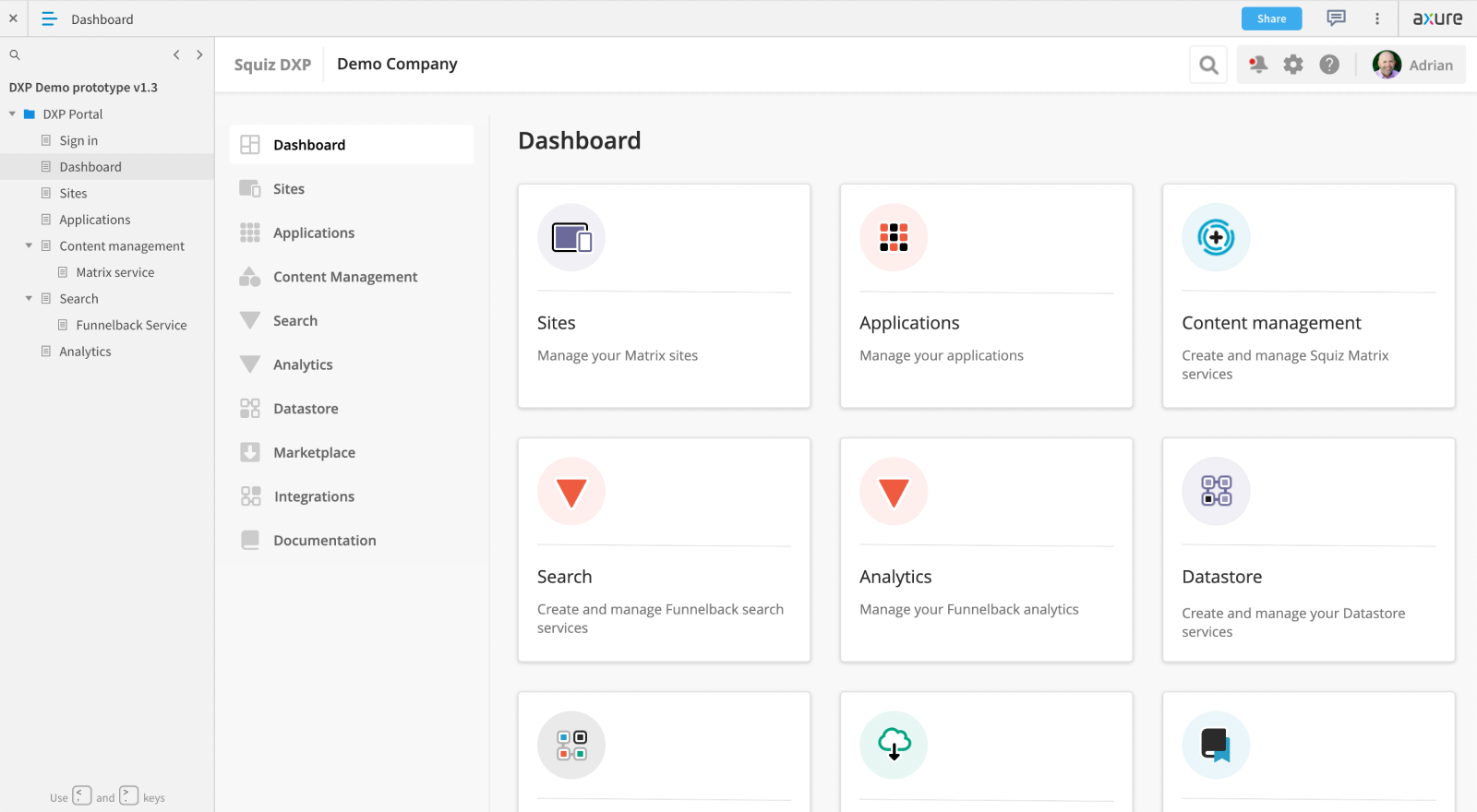Click the Adrian user name
This screenshot has height=812, width=1477.
click(1431, 66)
